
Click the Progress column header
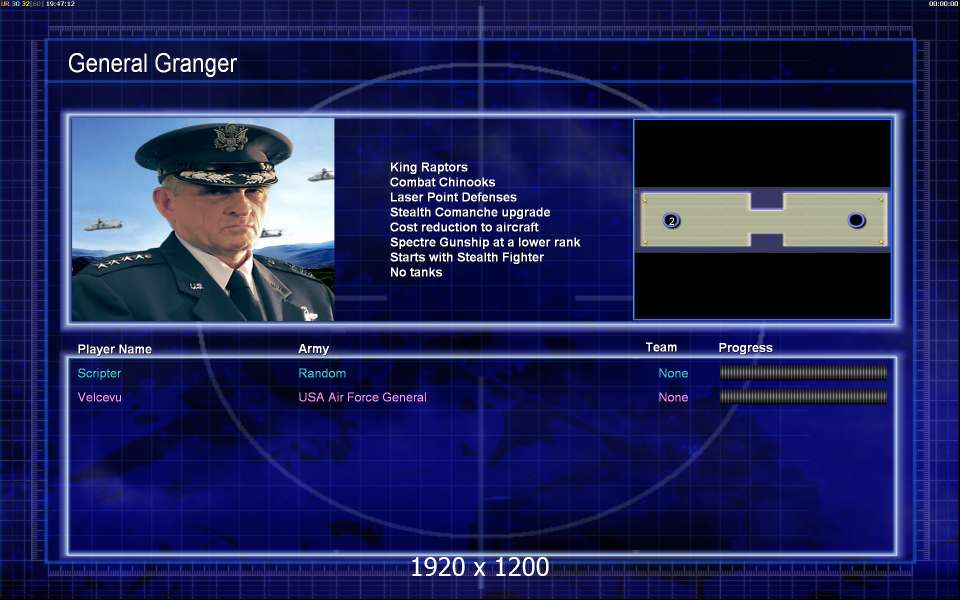pyautogui.click(x=745, y=348)
